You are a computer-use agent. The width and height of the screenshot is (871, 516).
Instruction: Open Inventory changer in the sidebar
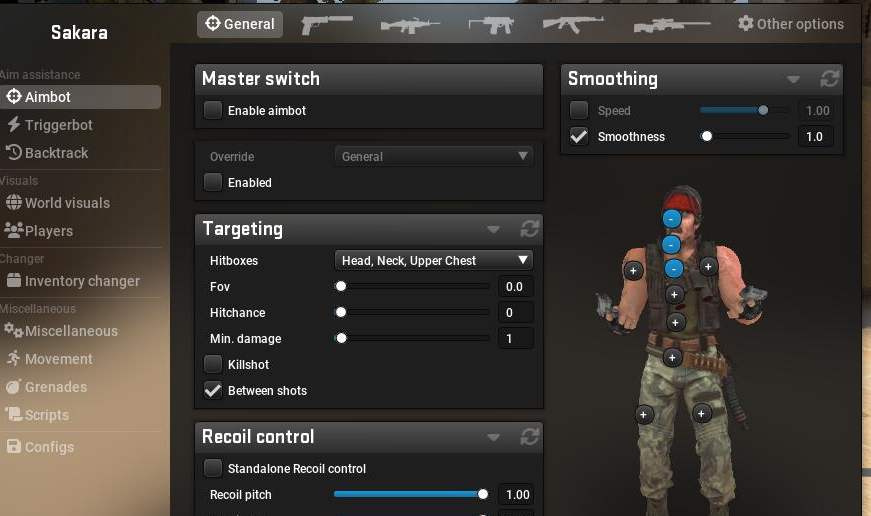[x=81, y=281]
